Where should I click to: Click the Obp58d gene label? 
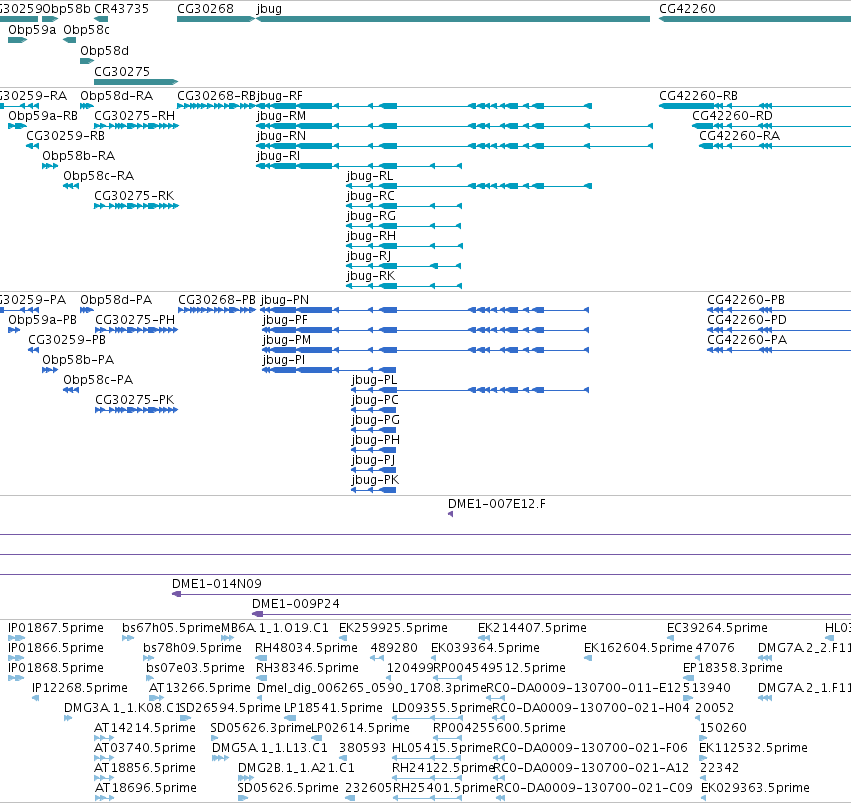[x=104, y=51]
